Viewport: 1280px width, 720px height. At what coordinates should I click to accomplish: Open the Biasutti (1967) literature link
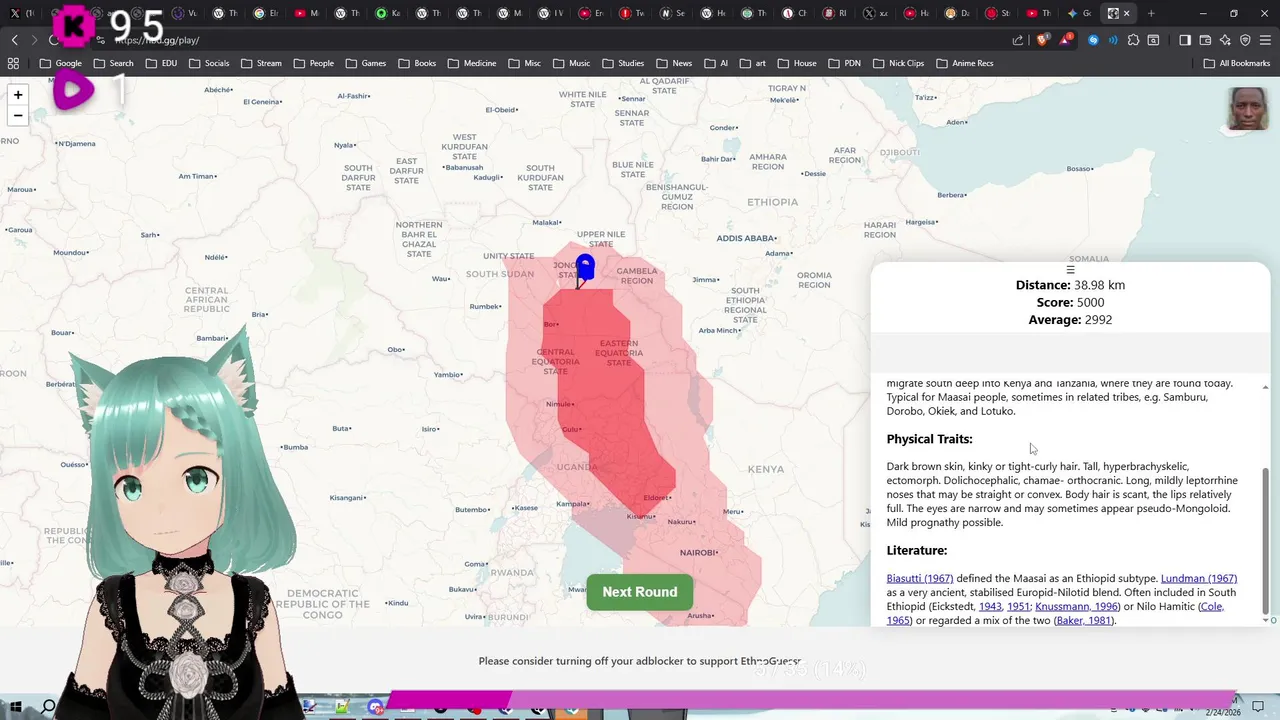pos(920,579)
